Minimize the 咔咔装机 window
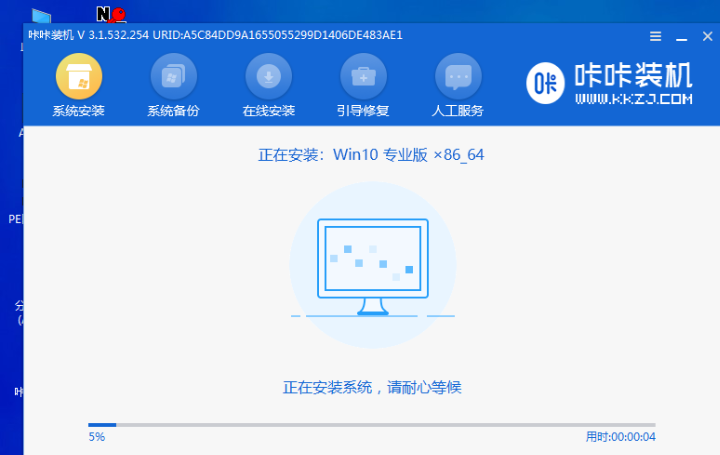This screenshot has height=455, width=720. (681, 36)
